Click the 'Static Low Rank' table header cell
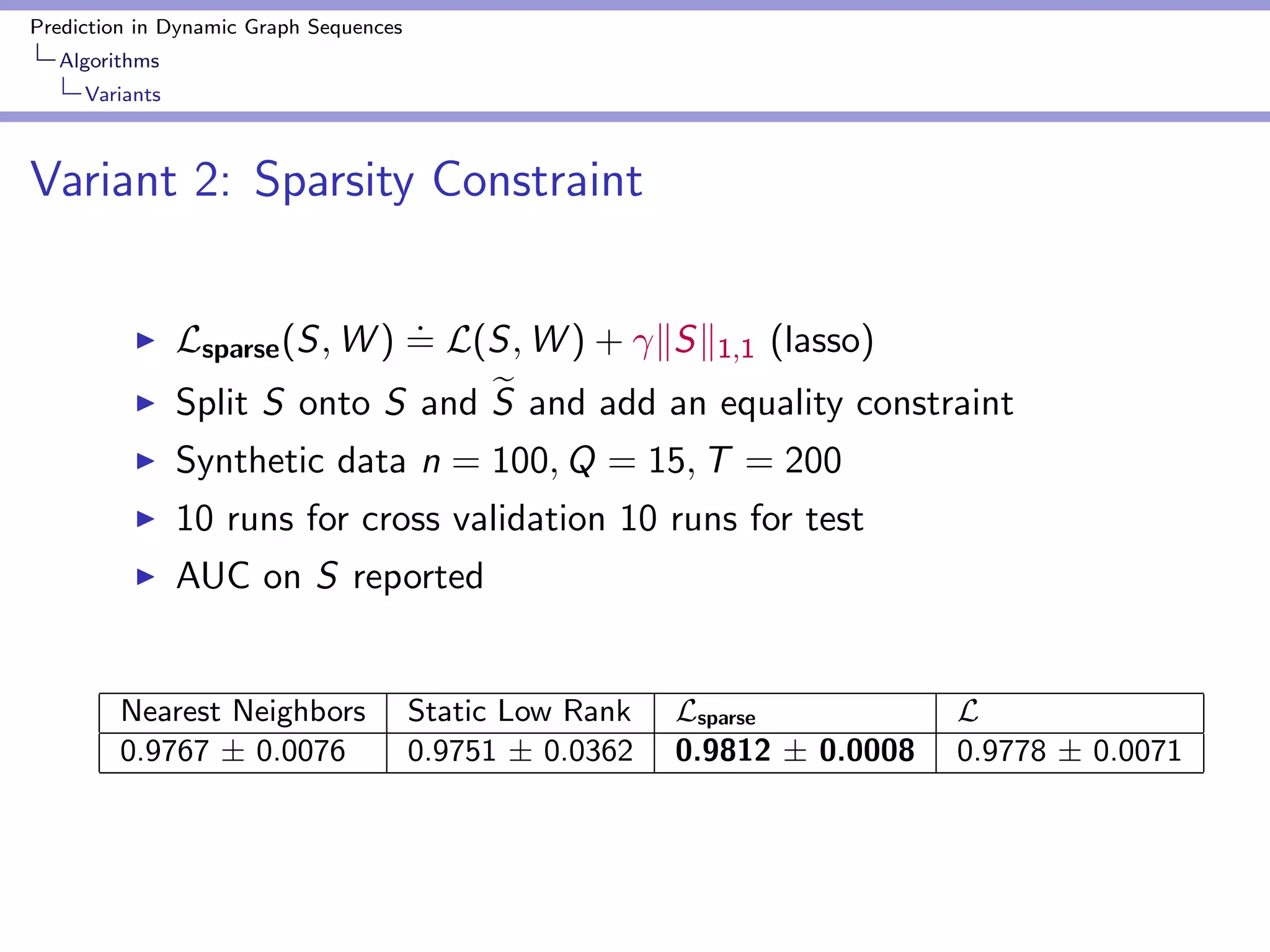Viewport: 1270px width, 952px height. coord(520,713)
